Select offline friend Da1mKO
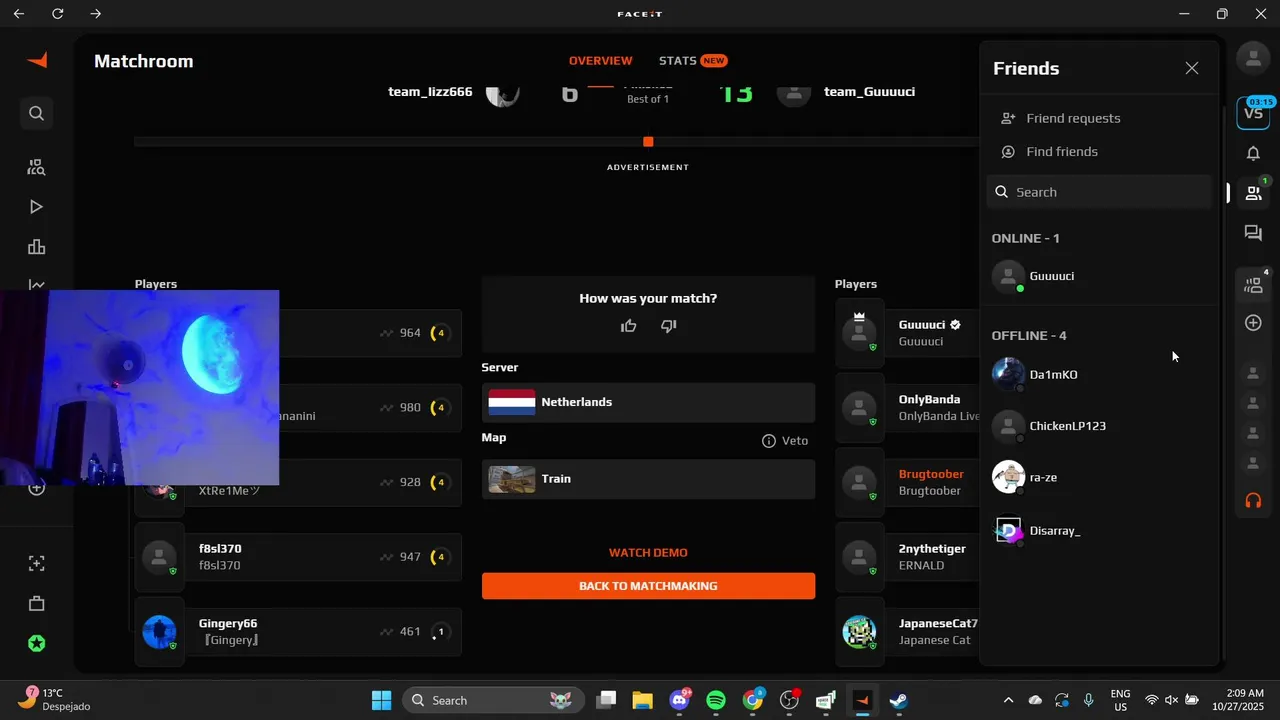1280x720 pixels. (1099, 375)
